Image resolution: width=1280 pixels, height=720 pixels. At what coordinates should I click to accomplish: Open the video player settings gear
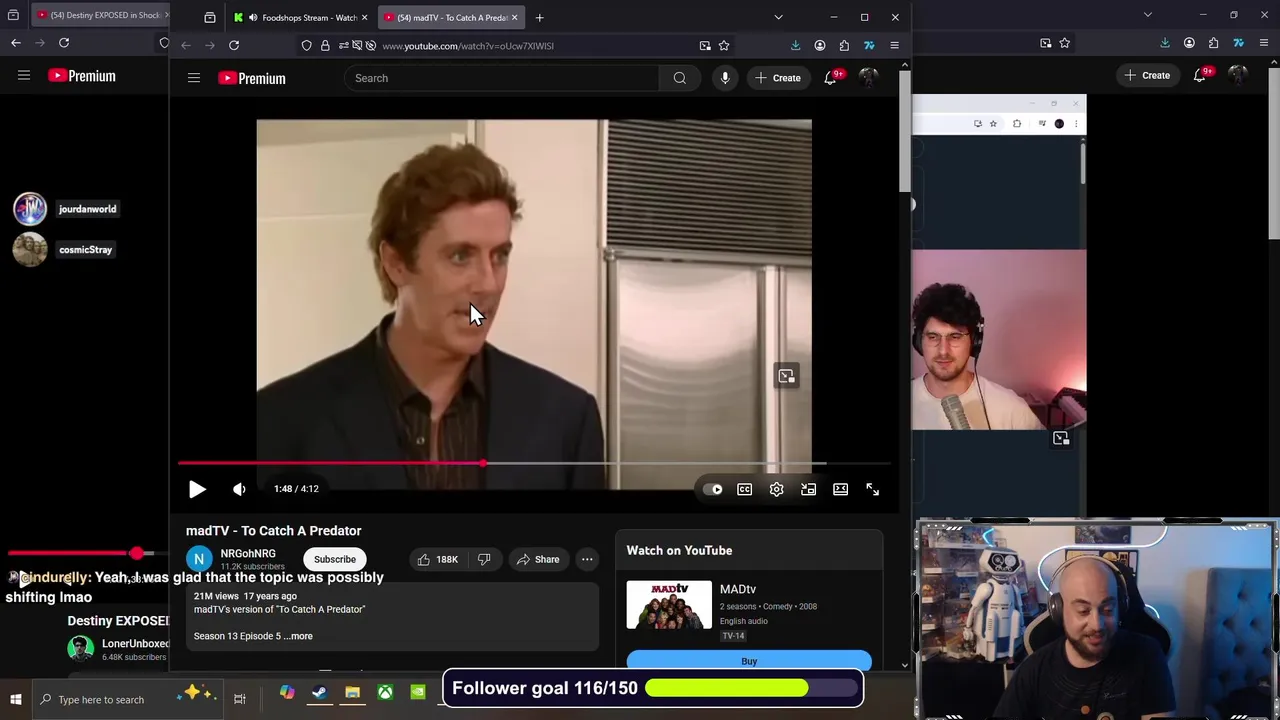click(777, 489)
